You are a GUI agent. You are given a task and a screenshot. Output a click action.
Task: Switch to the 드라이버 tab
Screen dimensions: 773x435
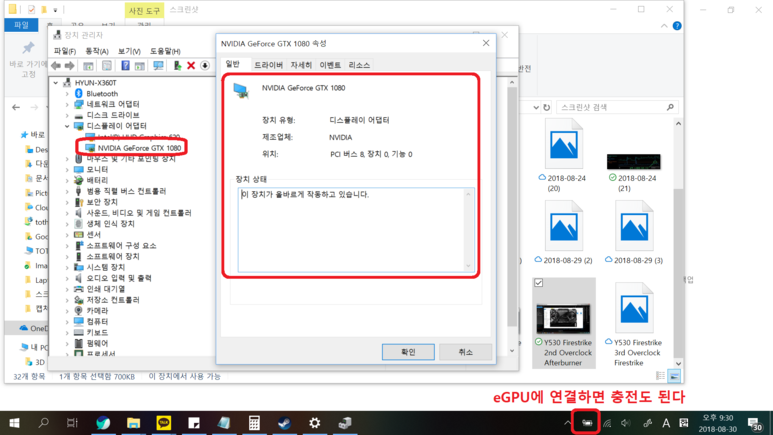coord(268,65)
